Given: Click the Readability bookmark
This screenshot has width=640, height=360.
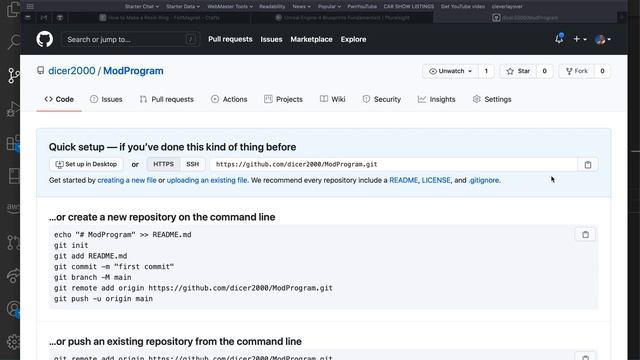Looking at the screenshot, I should click(272, 7).
